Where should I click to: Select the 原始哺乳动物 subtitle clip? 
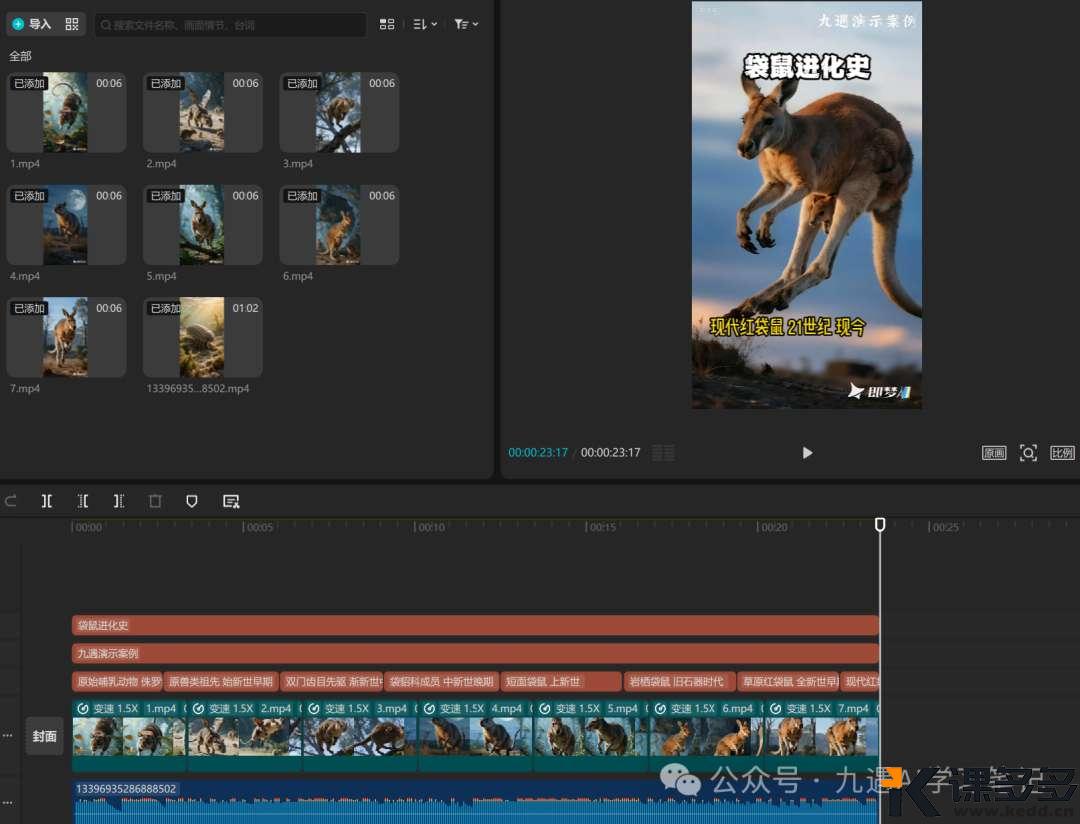[x=117, y=681]
